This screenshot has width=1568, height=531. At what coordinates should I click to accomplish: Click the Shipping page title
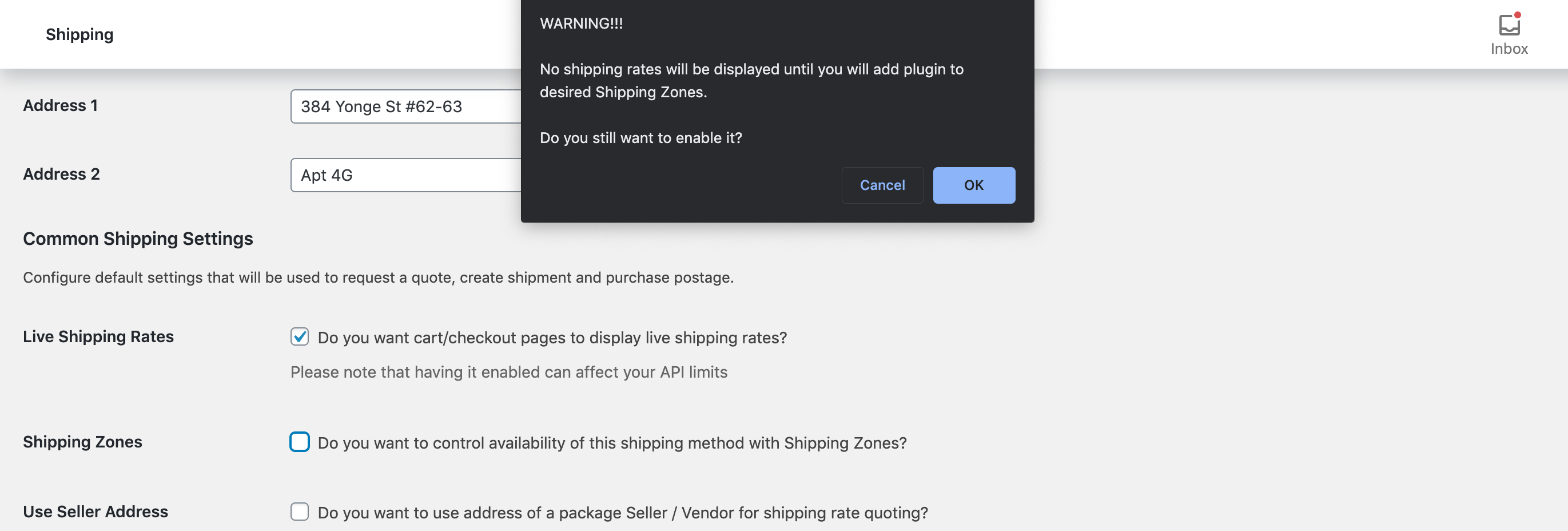(79, 35)
